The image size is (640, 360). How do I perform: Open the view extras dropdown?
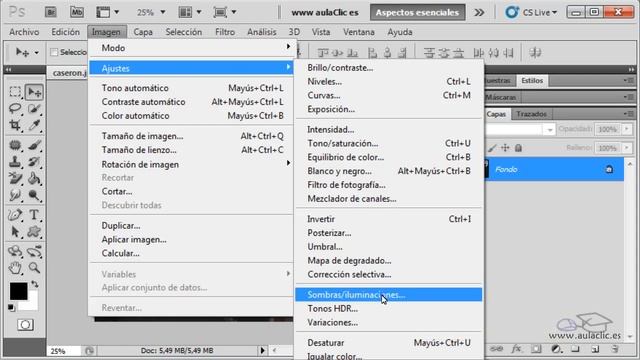(117, 12)
